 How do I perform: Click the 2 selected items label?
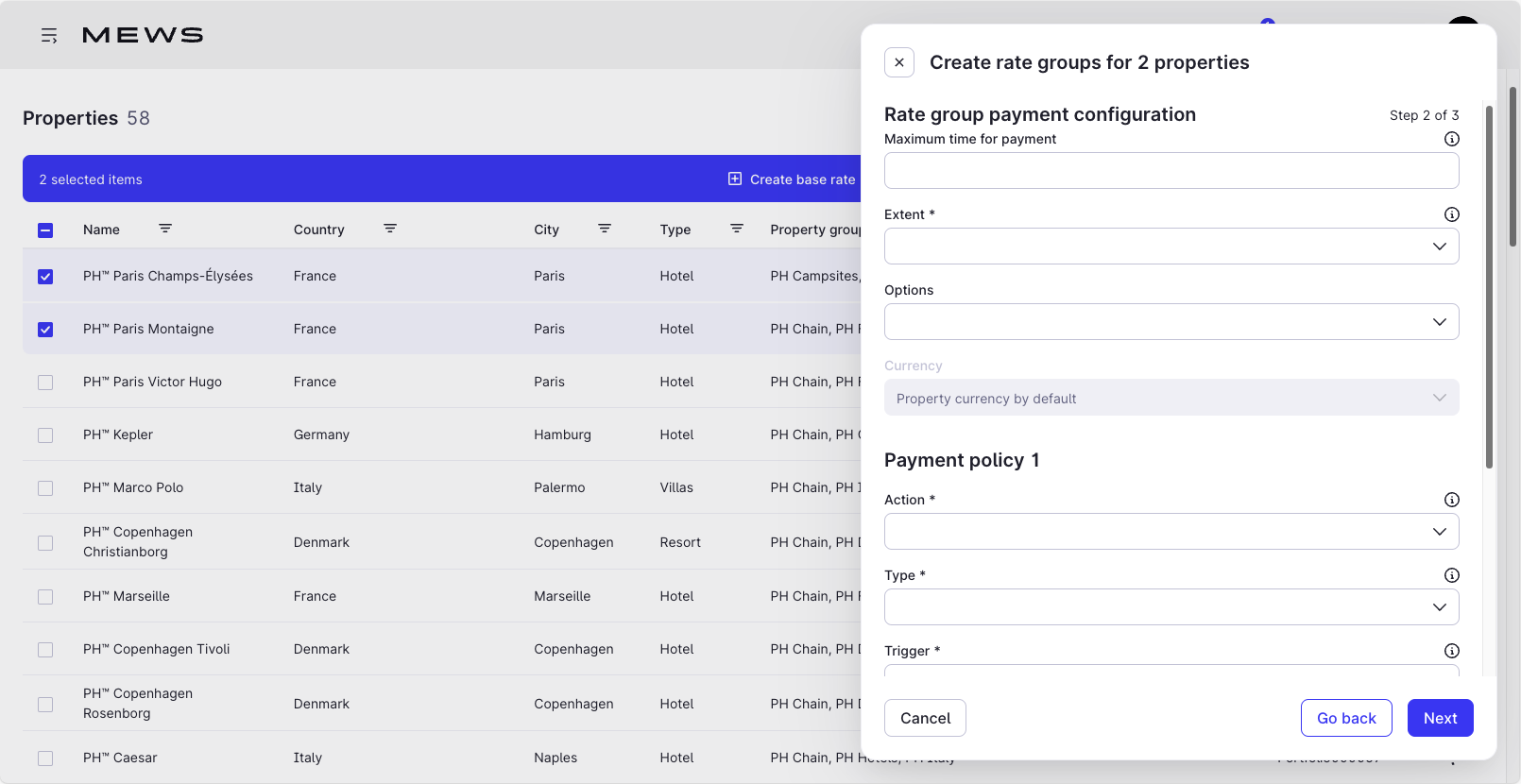pyautogui.click(x=91, y=179)
